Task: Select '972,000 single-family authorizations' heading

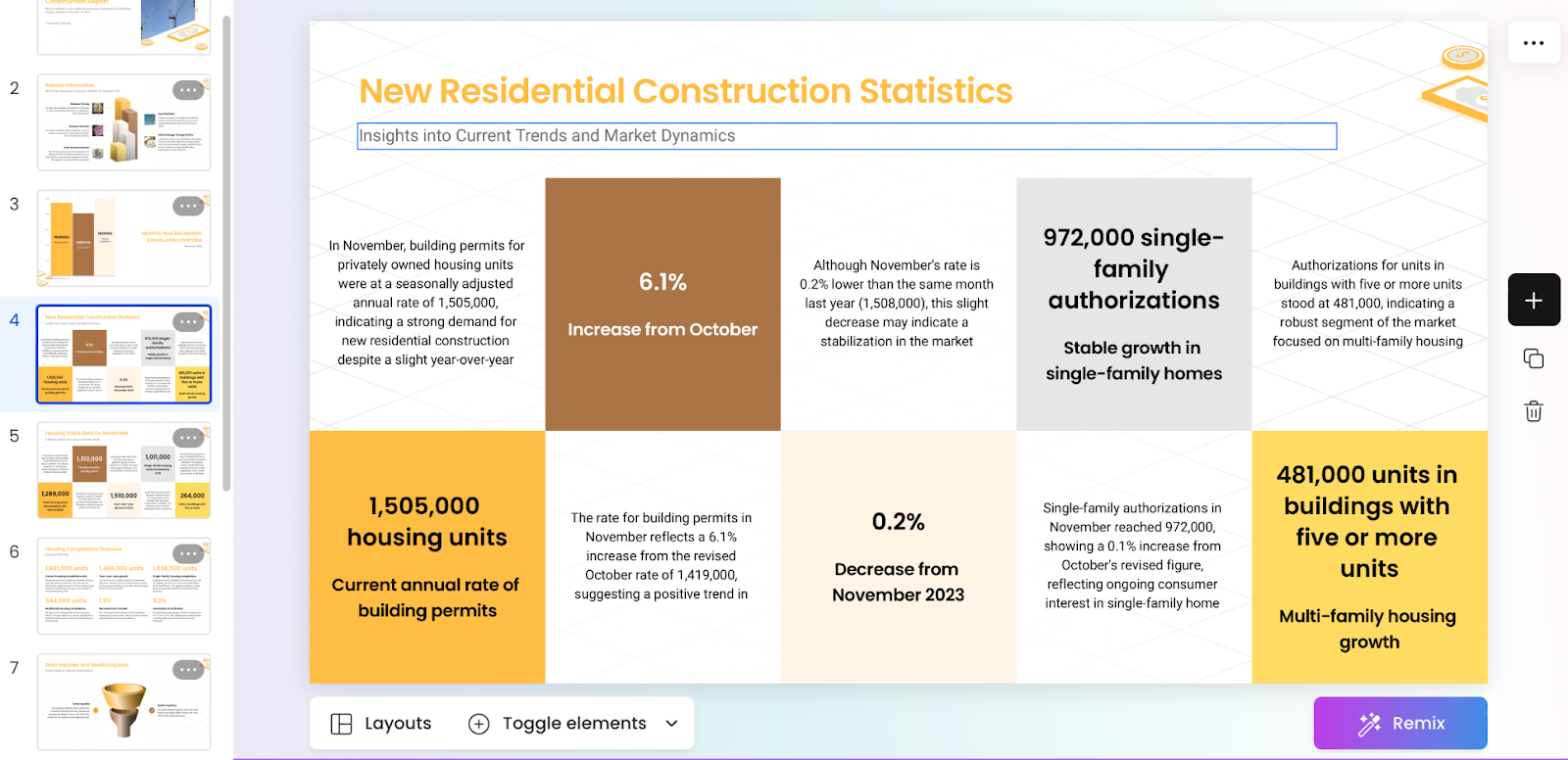Action: 1134,268
